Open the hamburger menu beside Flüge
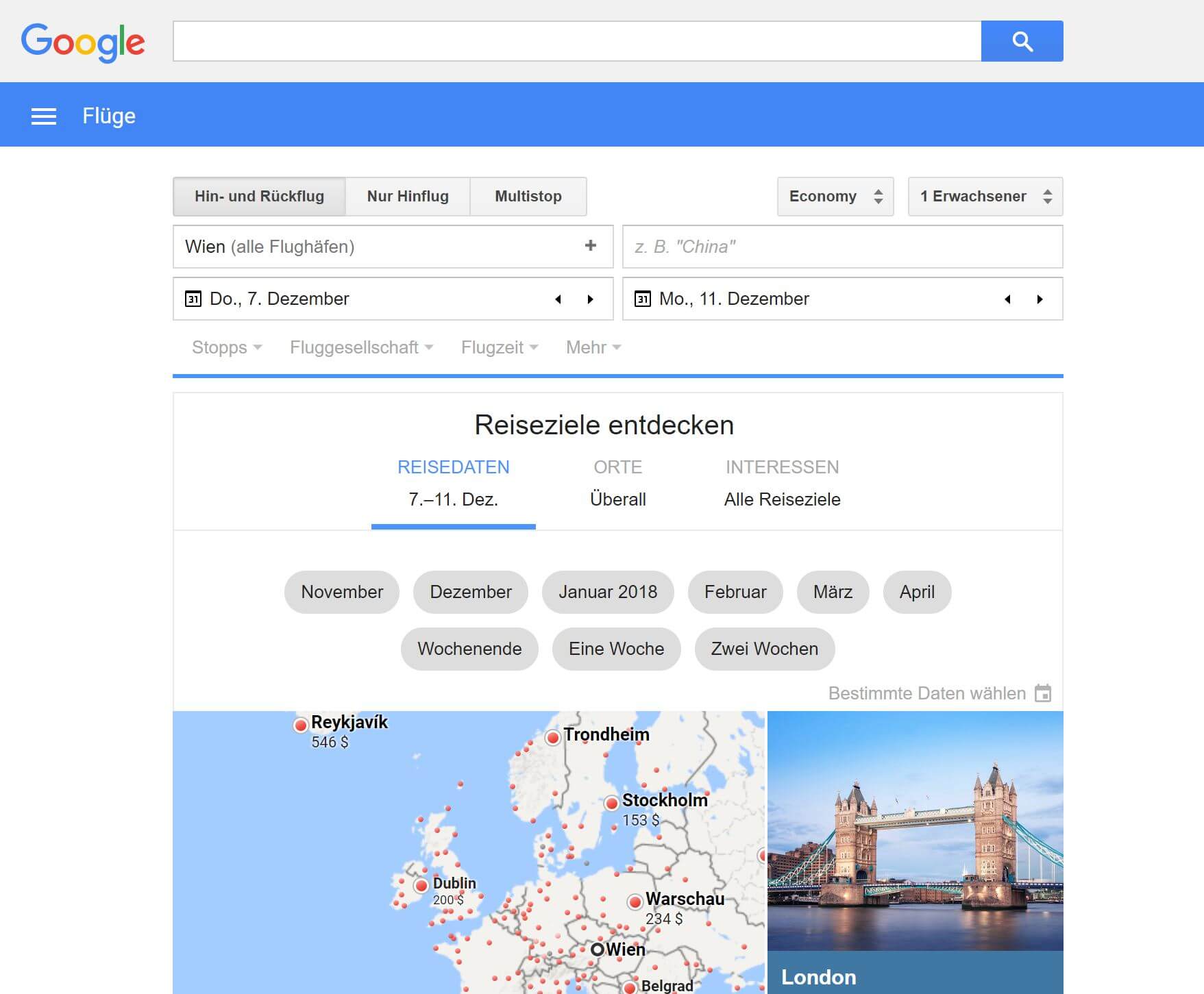1204x994 pixels. [x=44, y=116]
